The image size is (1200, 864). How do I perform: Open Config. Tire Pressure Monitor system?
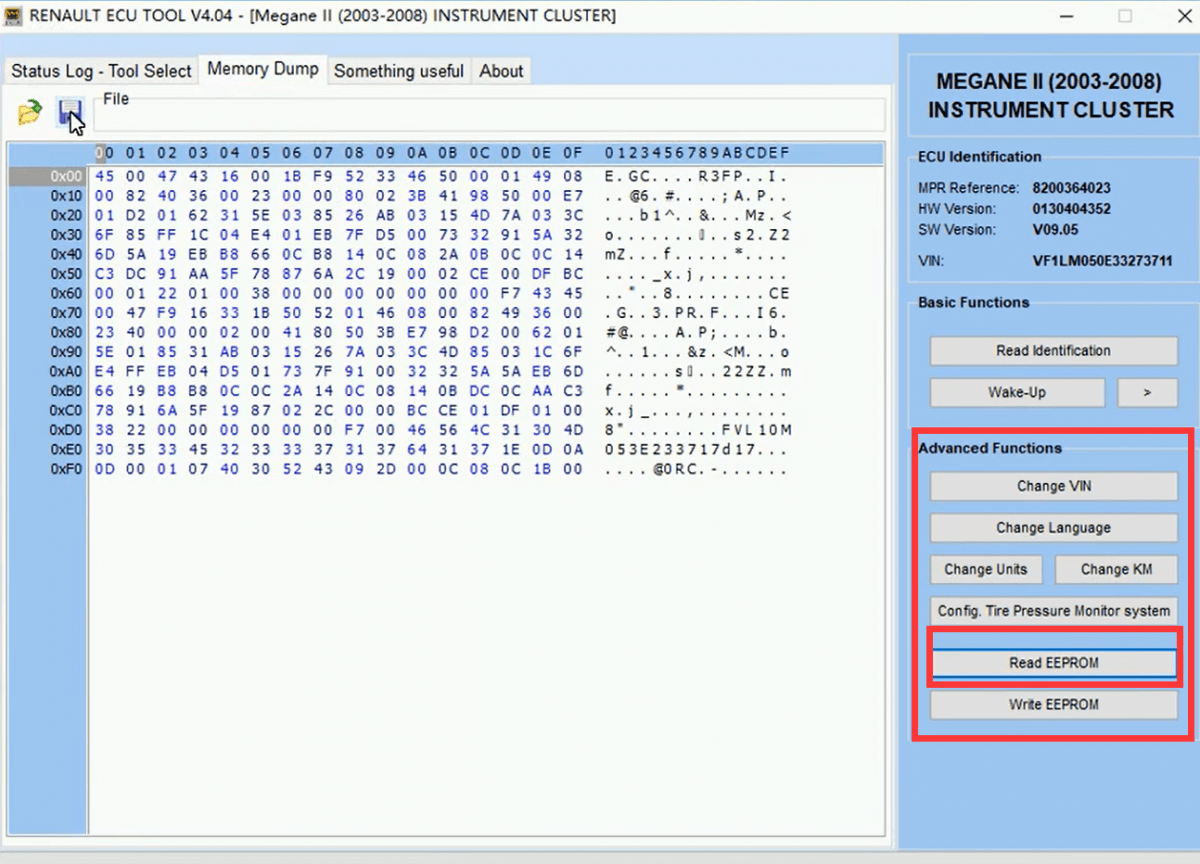(1053, 611)
